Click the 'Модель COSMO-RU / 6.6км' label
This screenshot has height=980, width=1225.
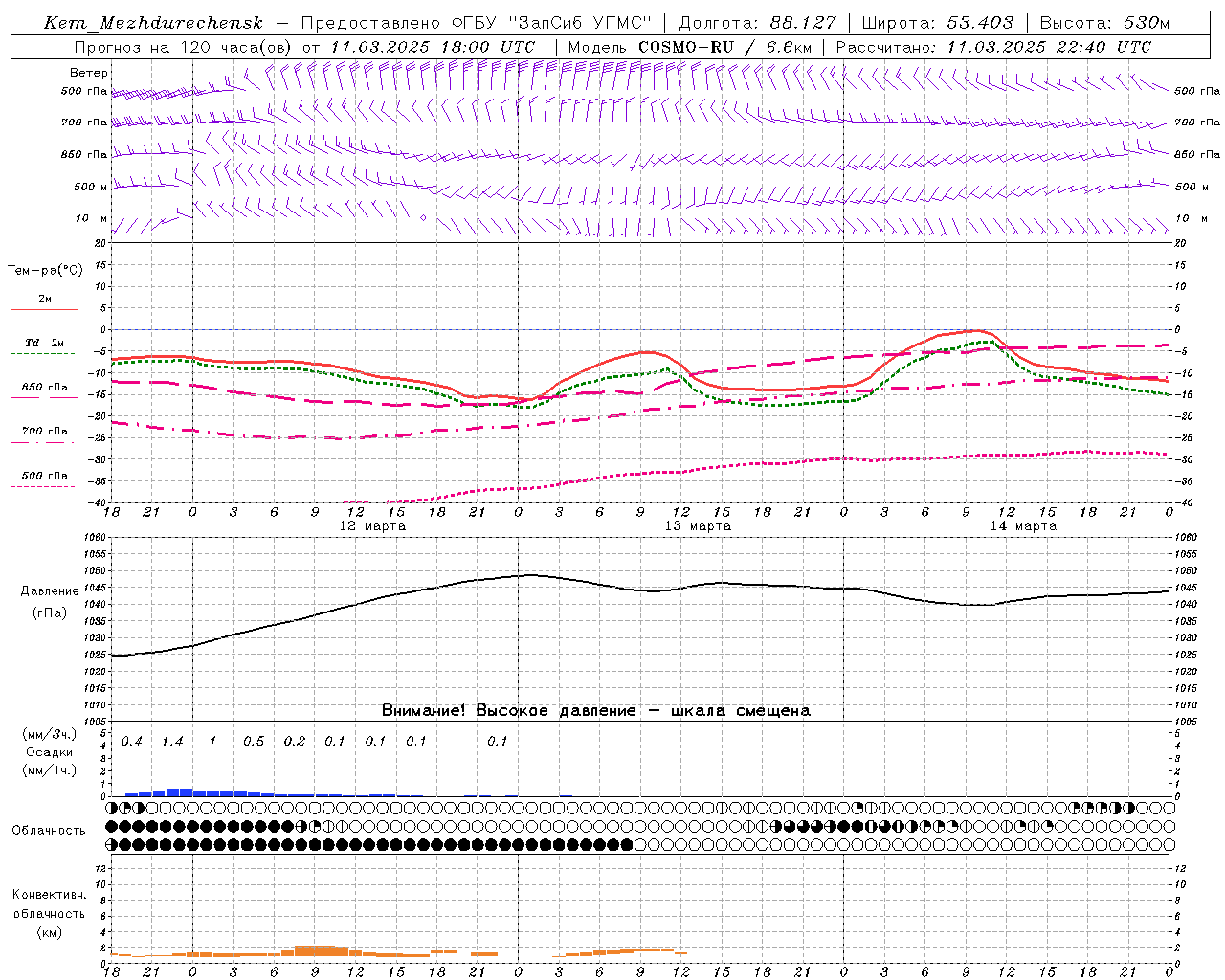click(x=689, y=47)
